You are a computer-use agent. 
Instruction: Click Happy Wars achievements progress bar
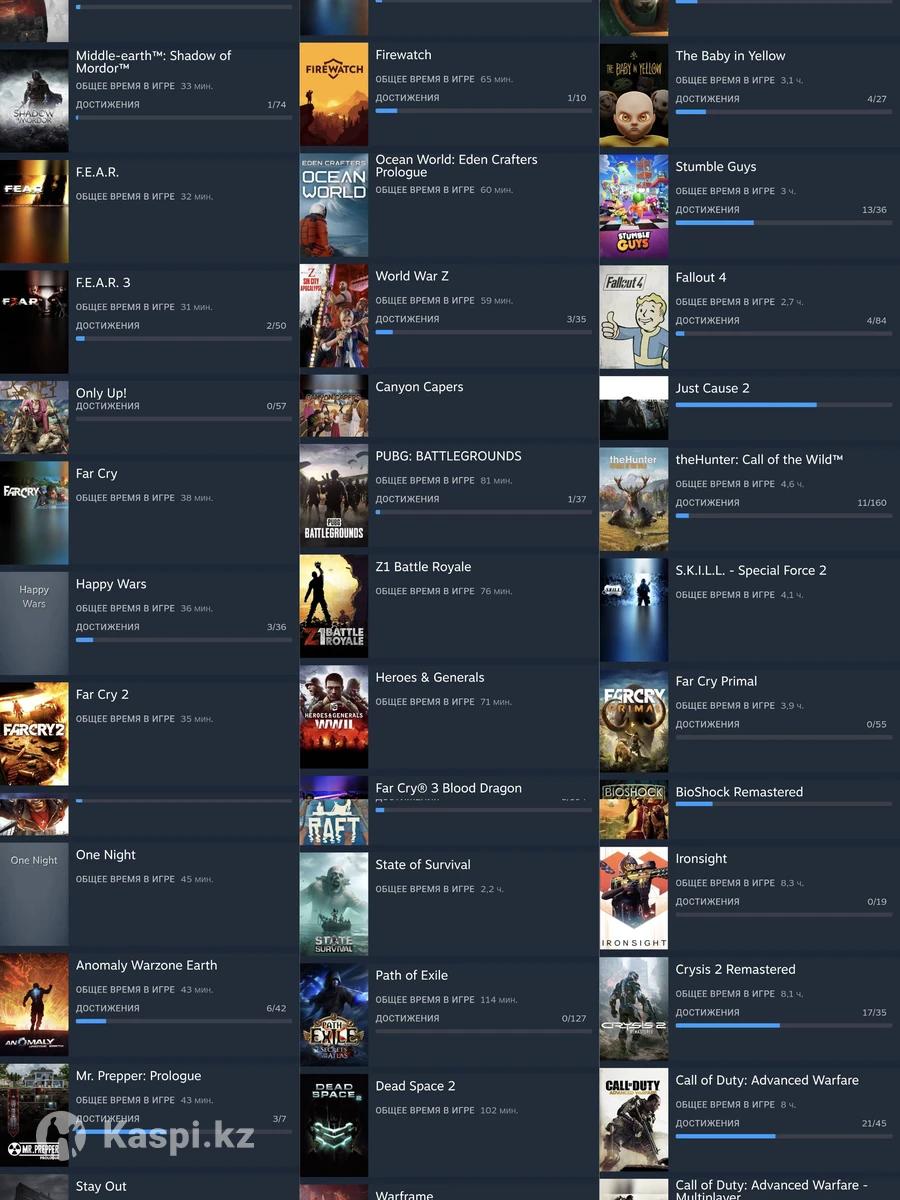(184, 640)
